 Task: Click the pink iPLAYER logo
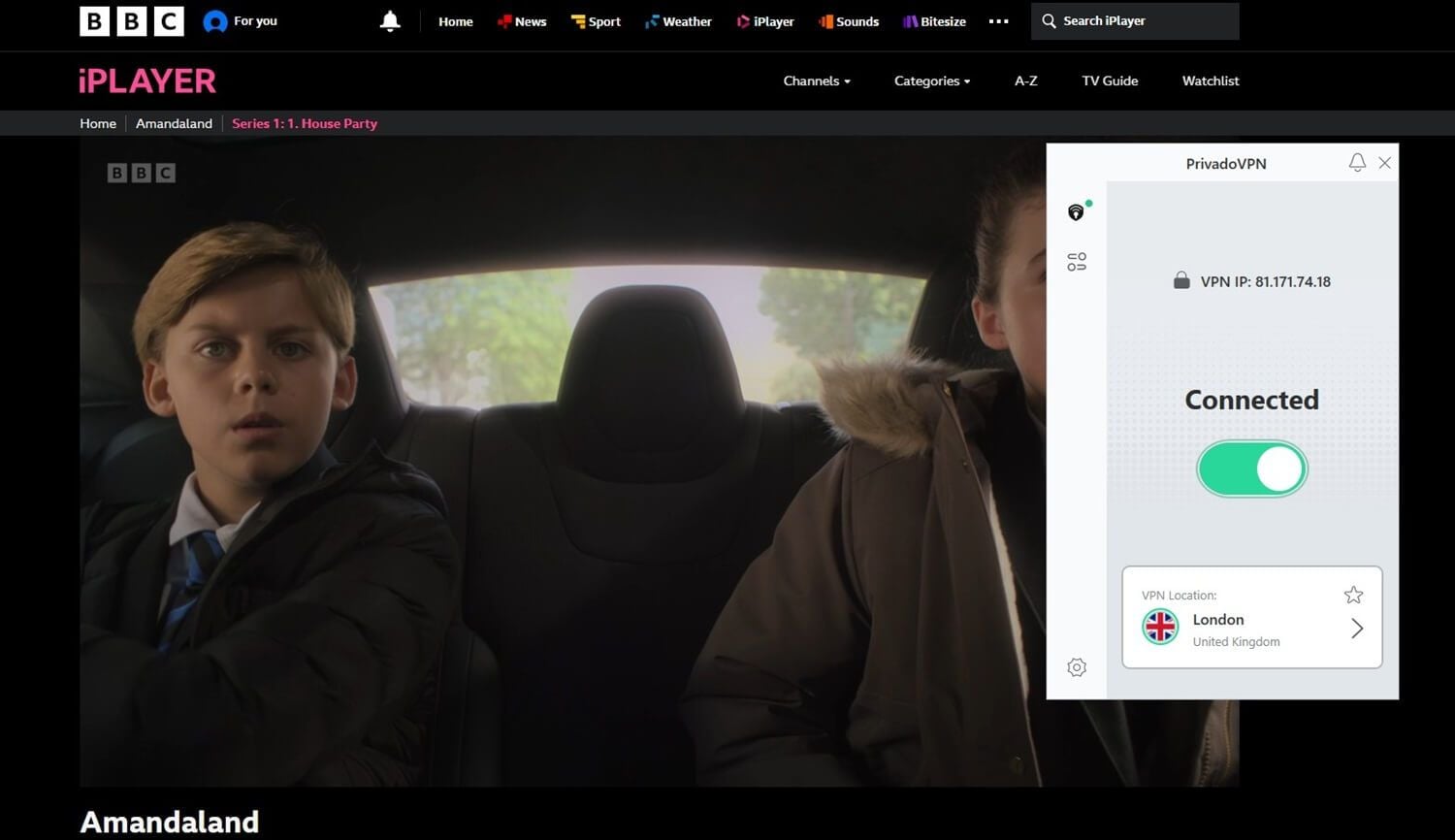(147, 81)
